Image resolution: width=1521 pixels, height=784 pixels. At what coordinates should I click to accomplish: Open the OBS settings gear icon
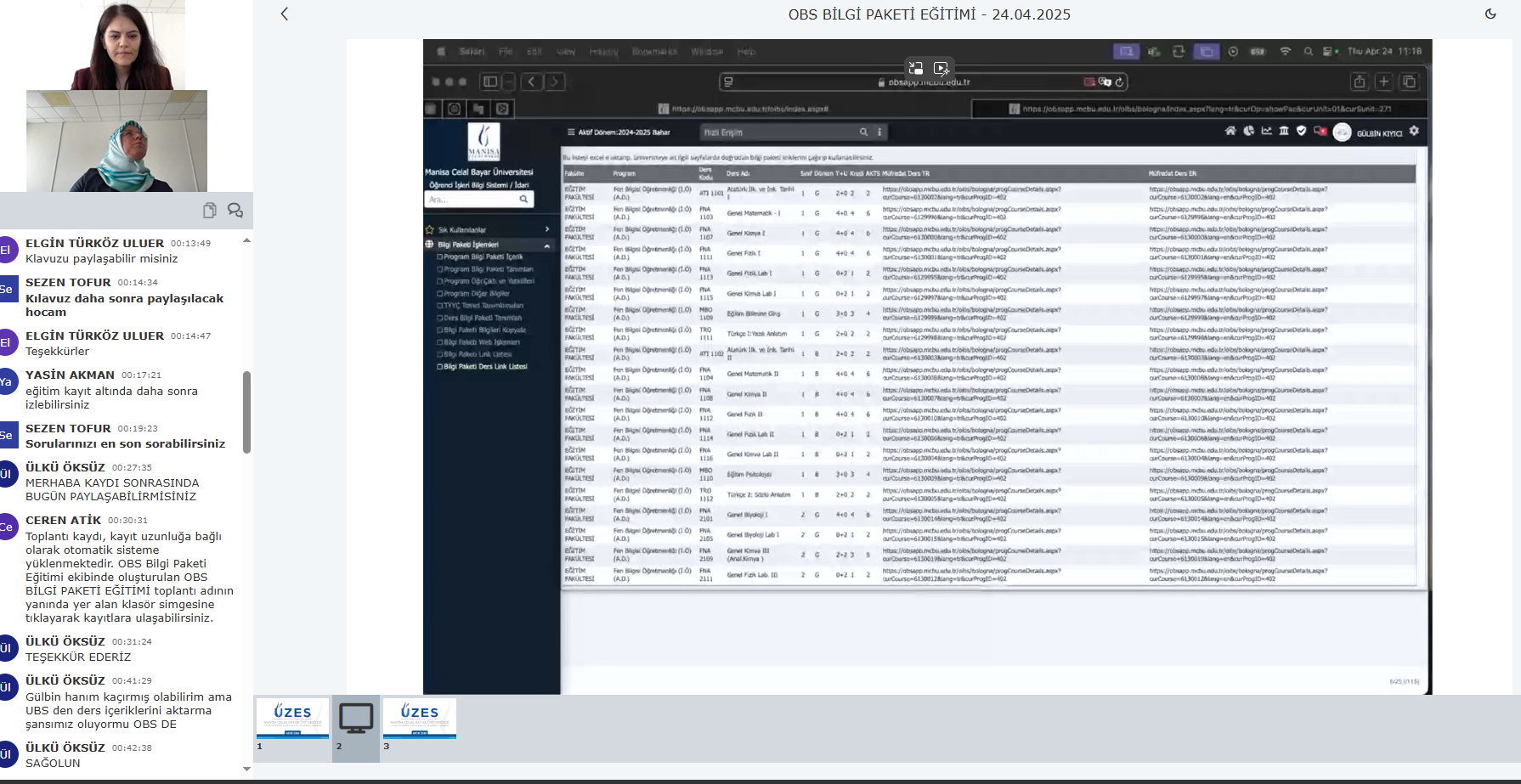point(1414,131)
